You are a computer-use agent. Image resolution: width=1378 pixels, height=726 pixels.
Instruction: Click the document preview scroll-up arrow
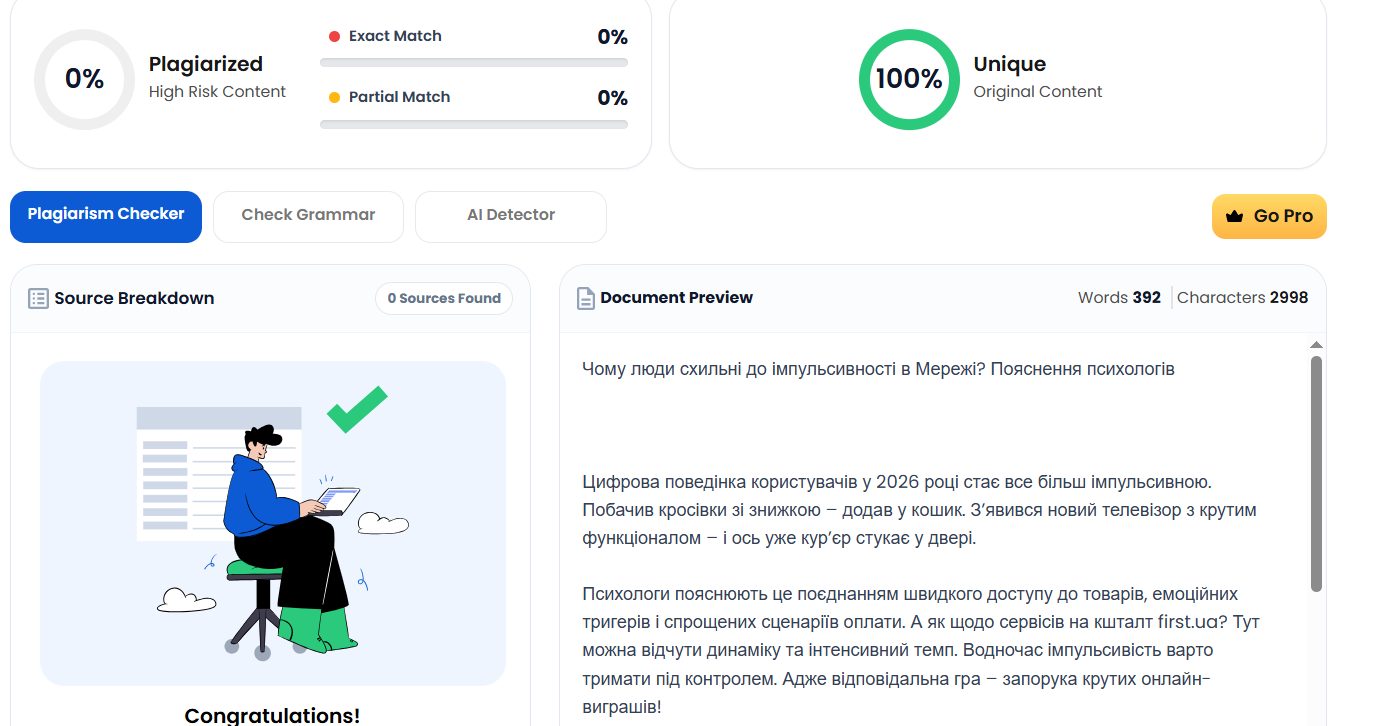click(x=1316, y=345)
